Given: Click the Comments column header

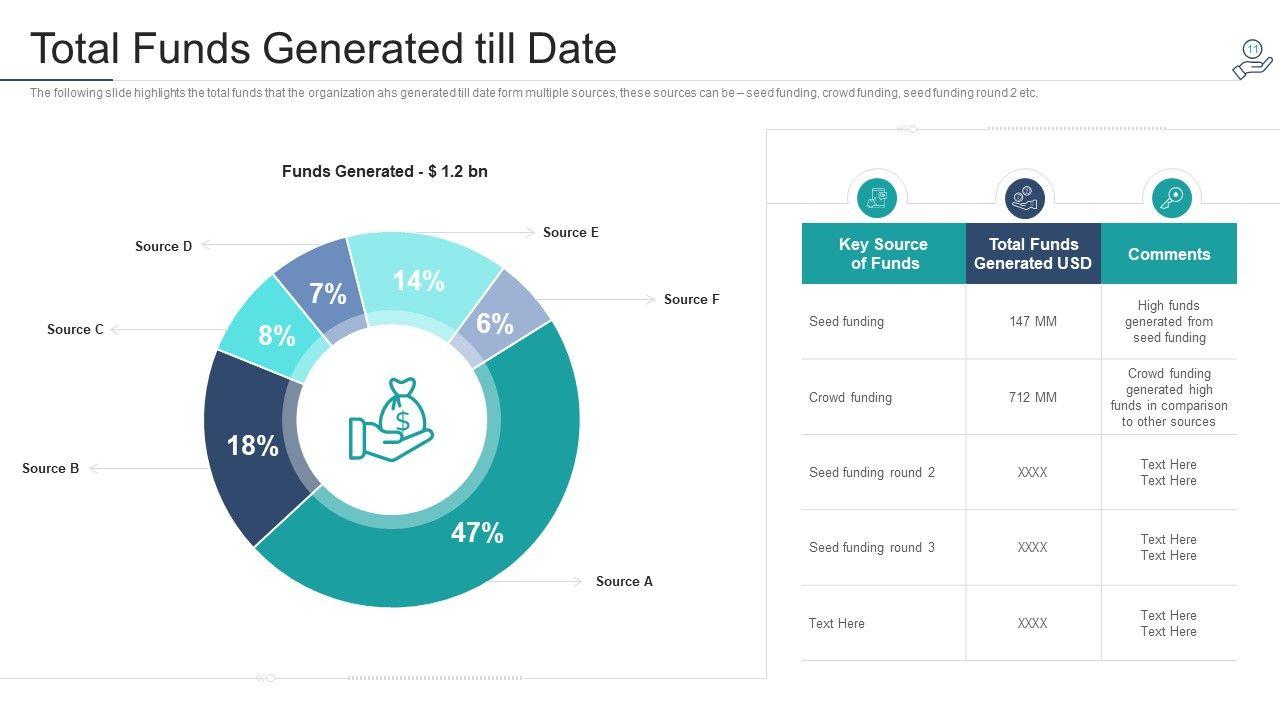Looking at the screenshot, I should point(1169,254).
